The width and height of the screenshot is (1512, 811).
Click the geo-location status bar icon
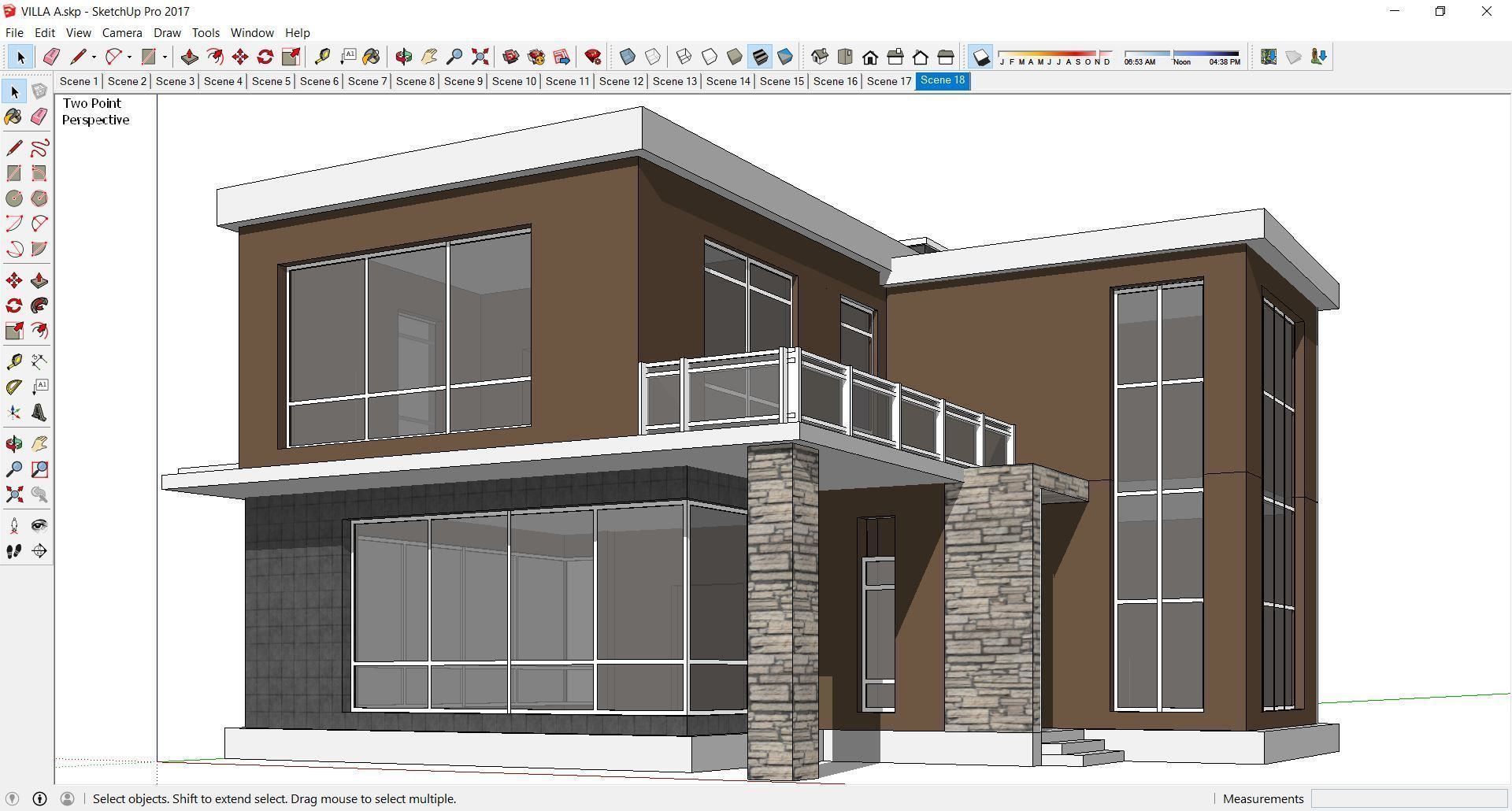[x=12, y=798]
